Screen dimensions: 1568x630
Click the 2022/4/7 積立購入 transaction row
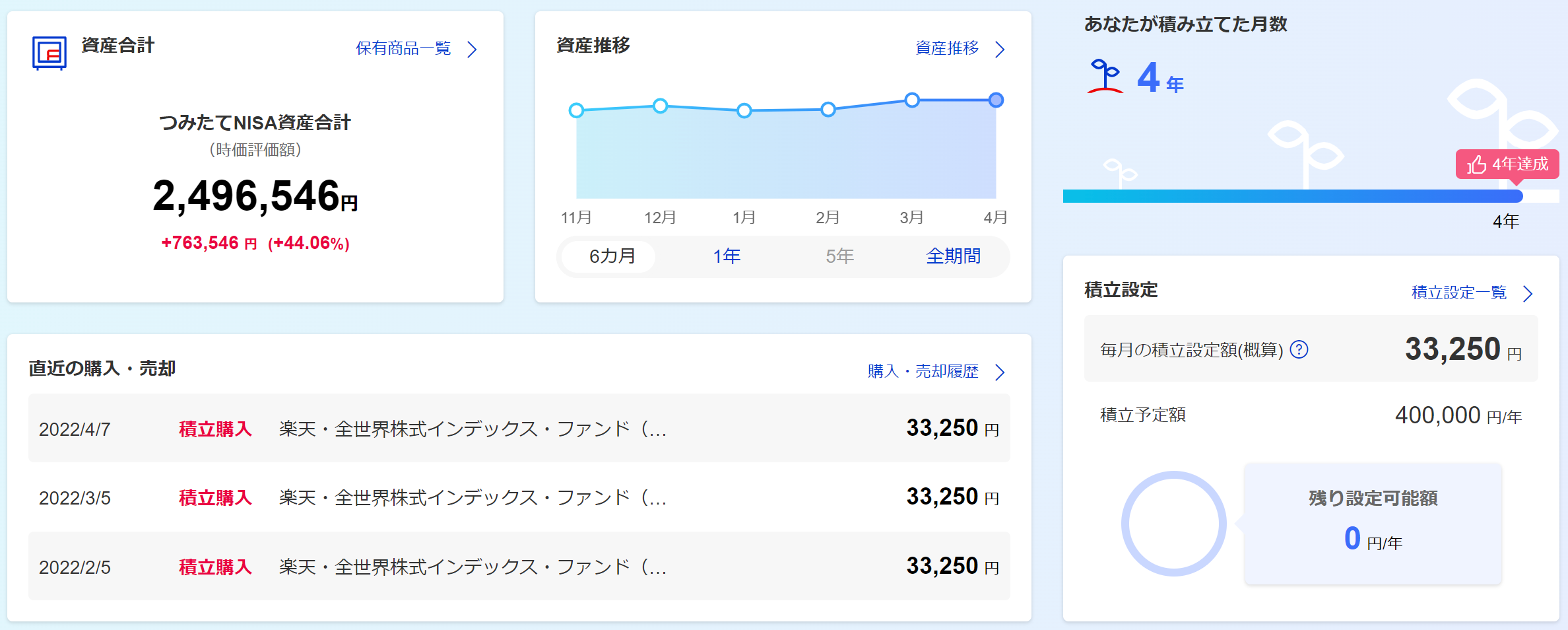click(519, 429)
